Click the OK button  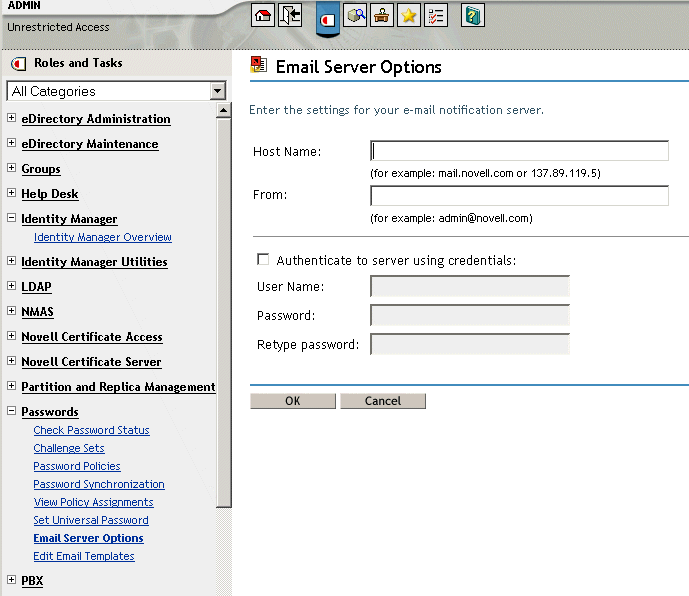pos(293,401)
